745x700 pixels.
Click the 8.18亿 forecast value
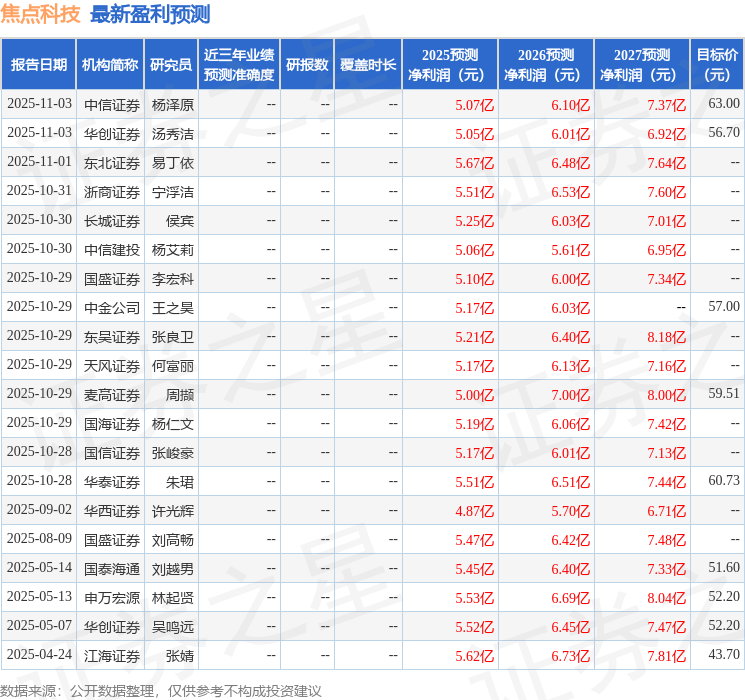click(666, 336)
